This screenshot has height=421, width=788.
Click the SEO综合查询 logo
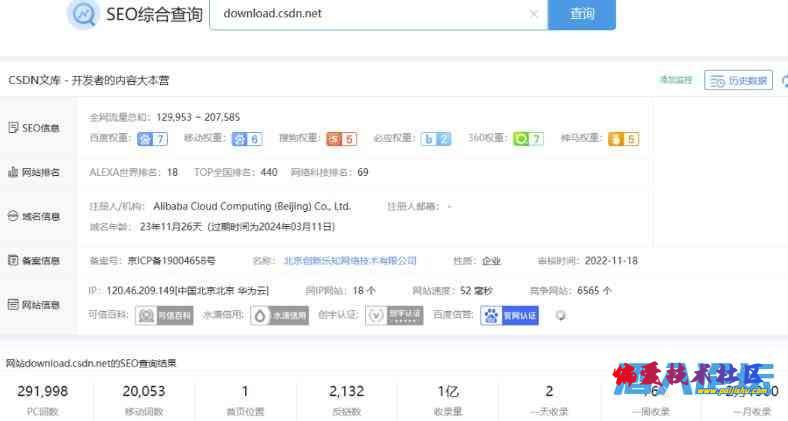[135, 14]
